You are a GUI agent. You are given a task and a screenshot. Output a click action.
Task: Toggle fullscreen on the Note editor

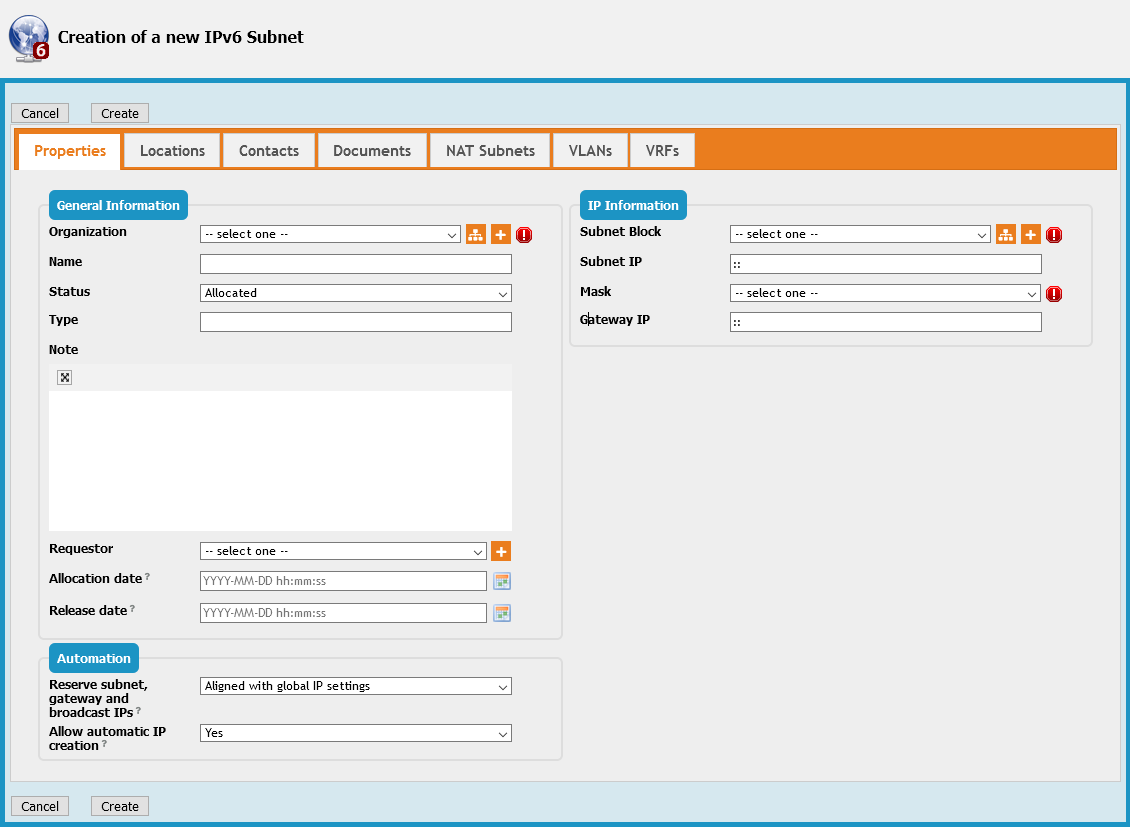tap(64, 377)
